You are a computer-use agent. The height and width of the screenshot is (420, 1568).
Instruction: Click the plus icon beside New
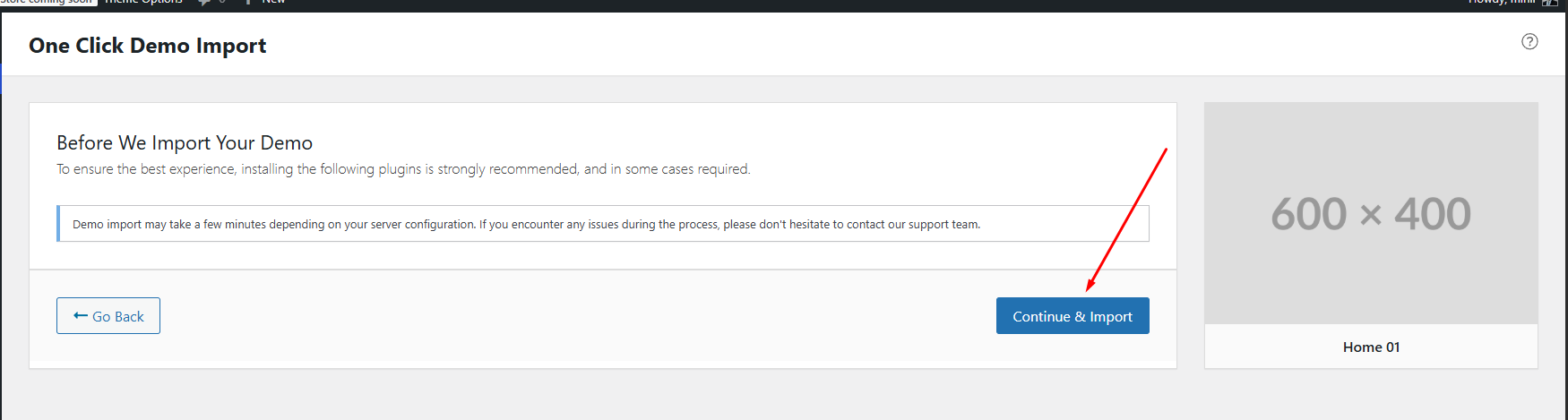(x=248, y=3)
